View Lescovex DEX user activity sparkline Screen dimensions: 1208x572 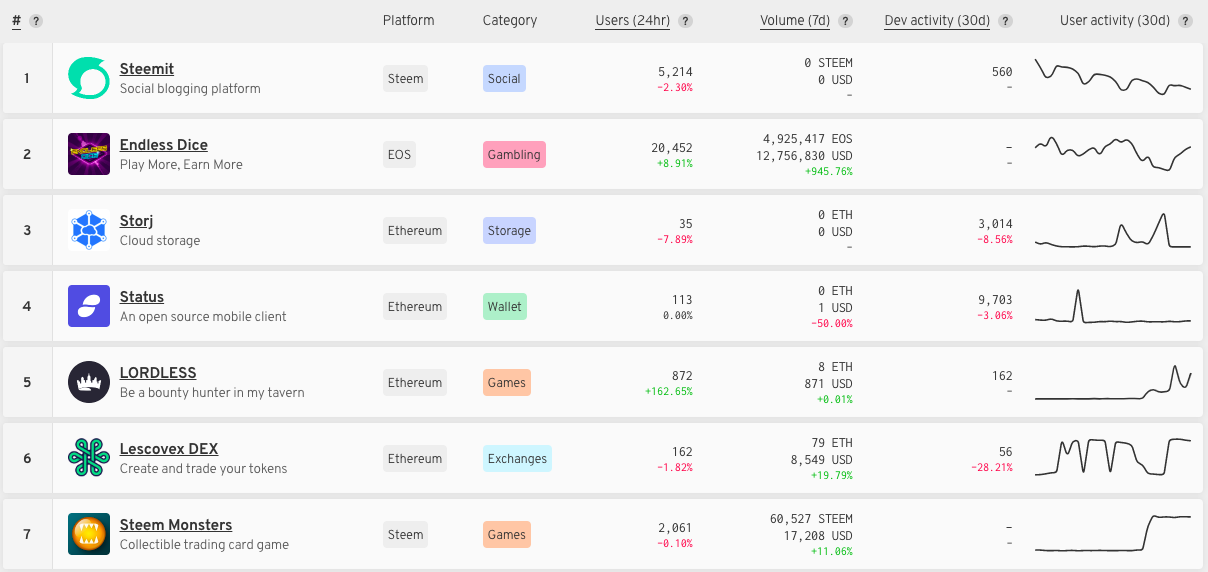(1113, 458)
